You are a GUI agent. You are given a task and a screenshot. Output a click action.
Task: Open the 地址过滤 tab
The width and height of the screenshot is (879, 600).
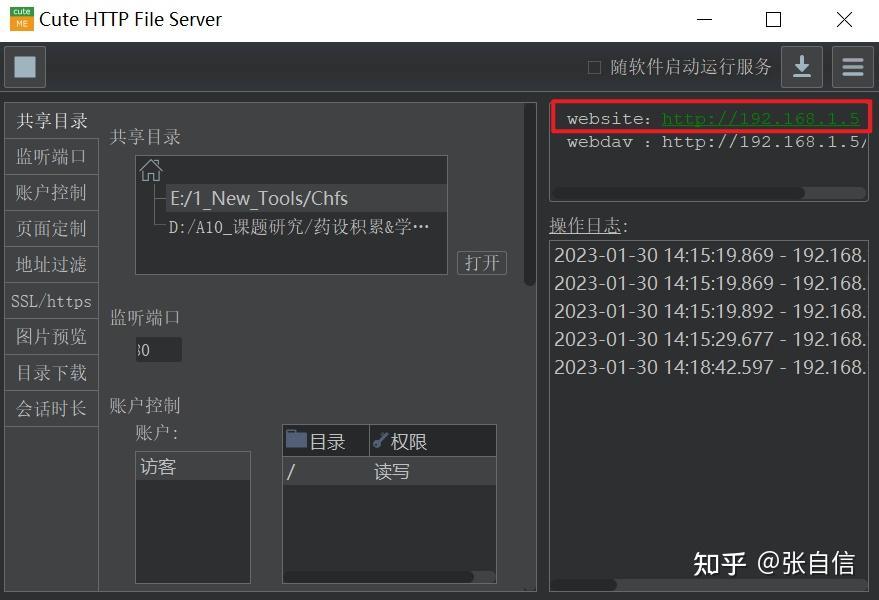[52, 264]
